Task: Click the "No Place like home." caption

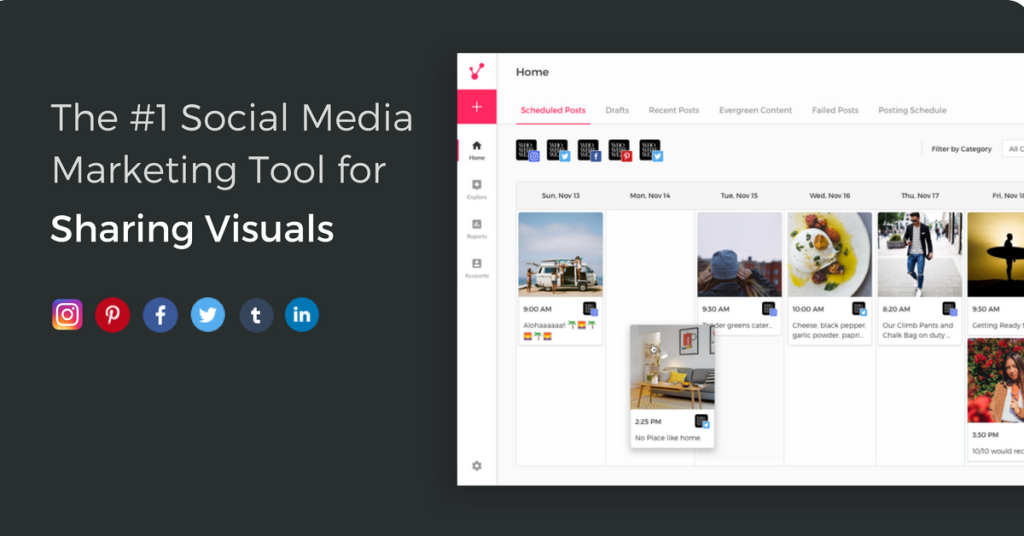Action: 668,438
